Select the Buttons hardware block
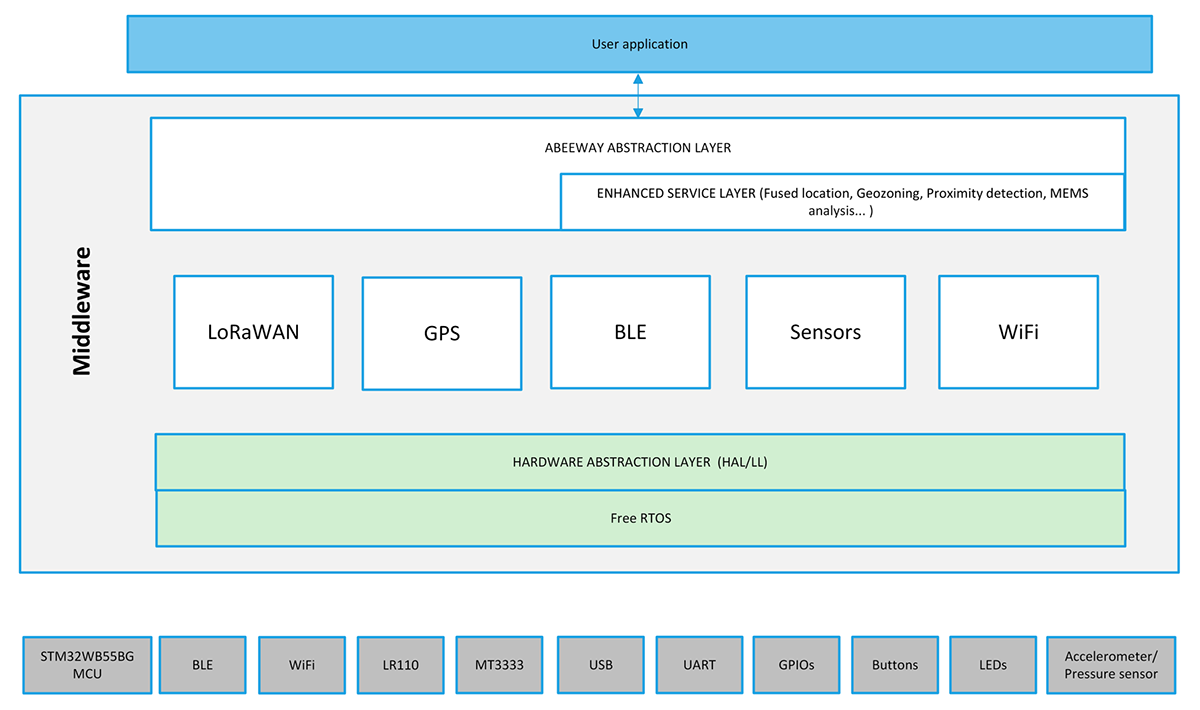The height and width of the screenshot is (710, 1200). 894,664
